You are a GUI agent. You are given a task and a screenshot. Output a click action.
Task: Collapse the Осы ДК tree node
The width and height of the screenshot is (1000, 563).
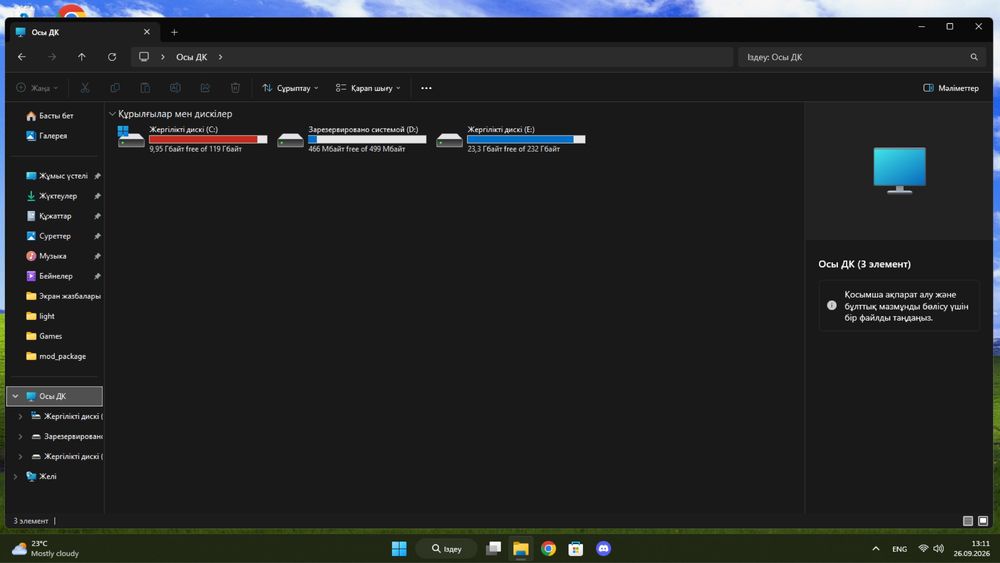tap(15, 396)
